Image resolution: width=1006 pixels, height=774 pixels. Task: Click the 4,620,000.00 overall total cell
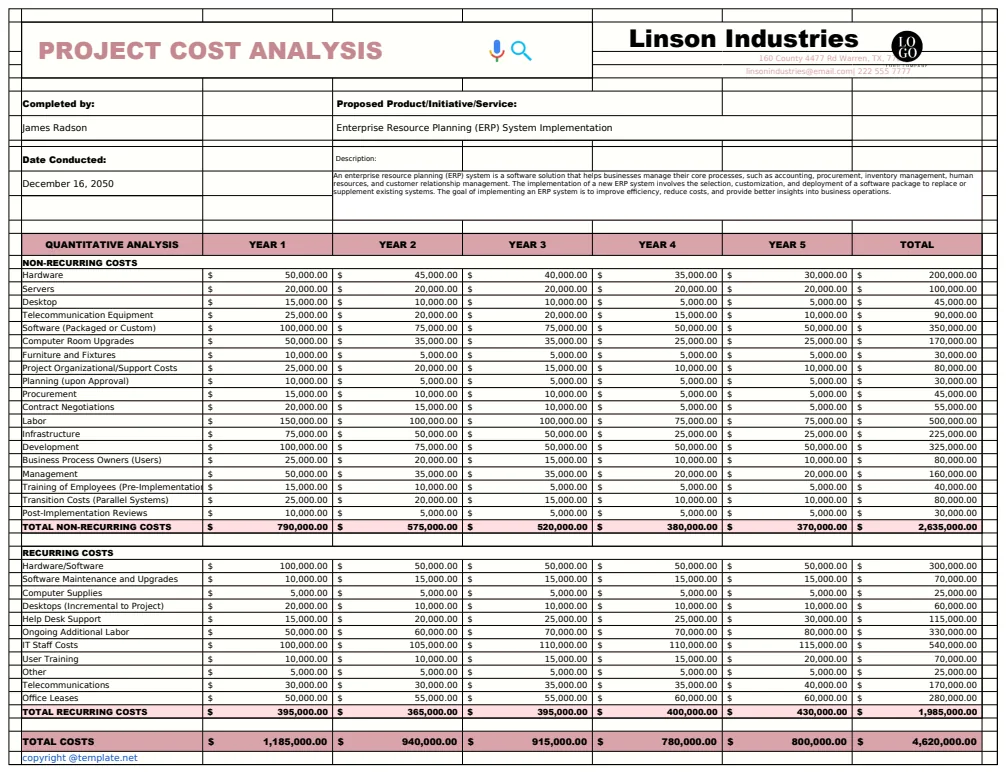coord(917,742)
